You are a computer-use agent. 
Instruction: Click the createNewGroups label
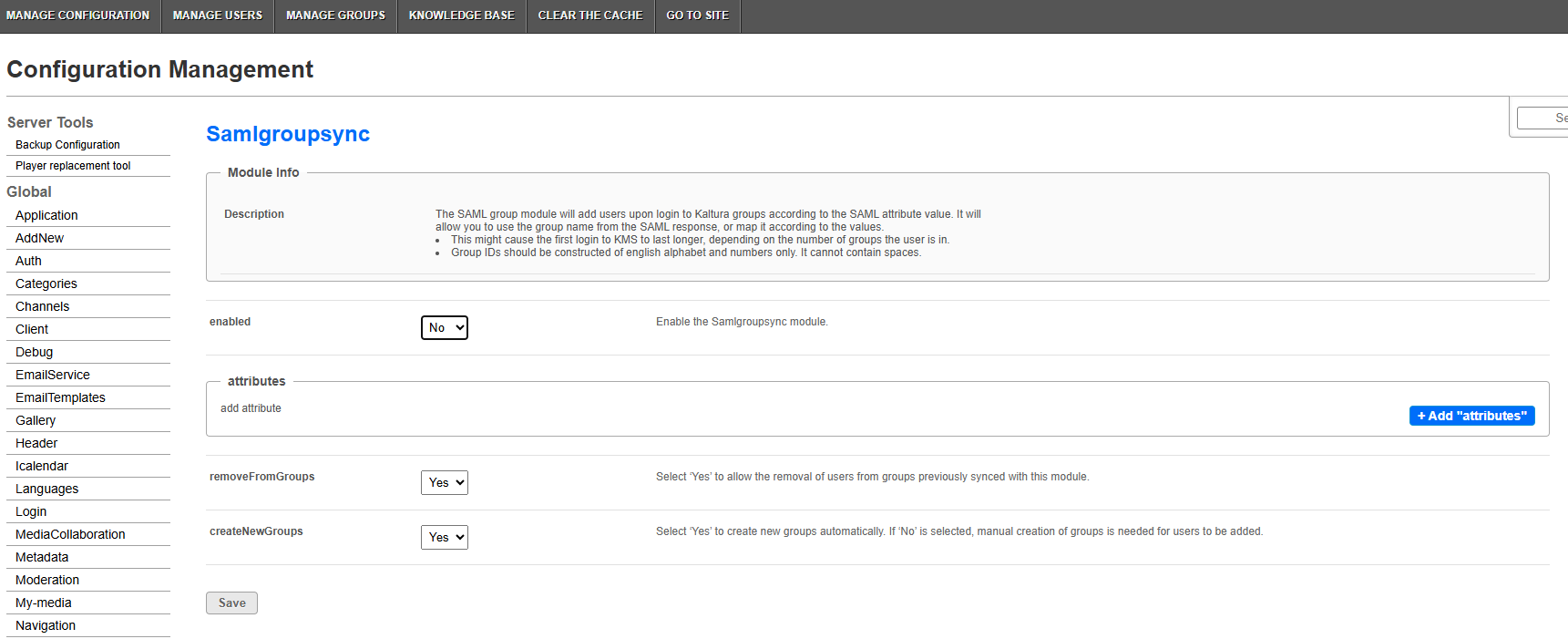point(256,531)
